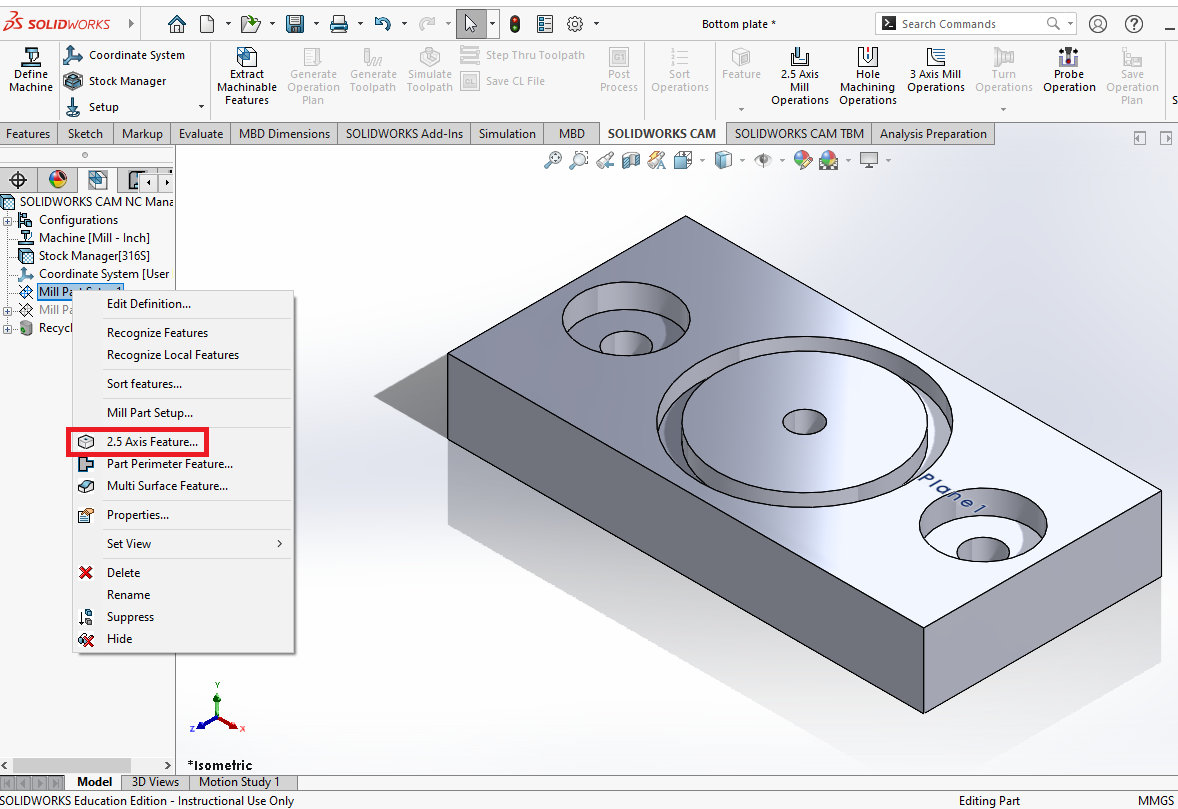
Task: Open Coordinate System command
Action: (x=124, y=55)
